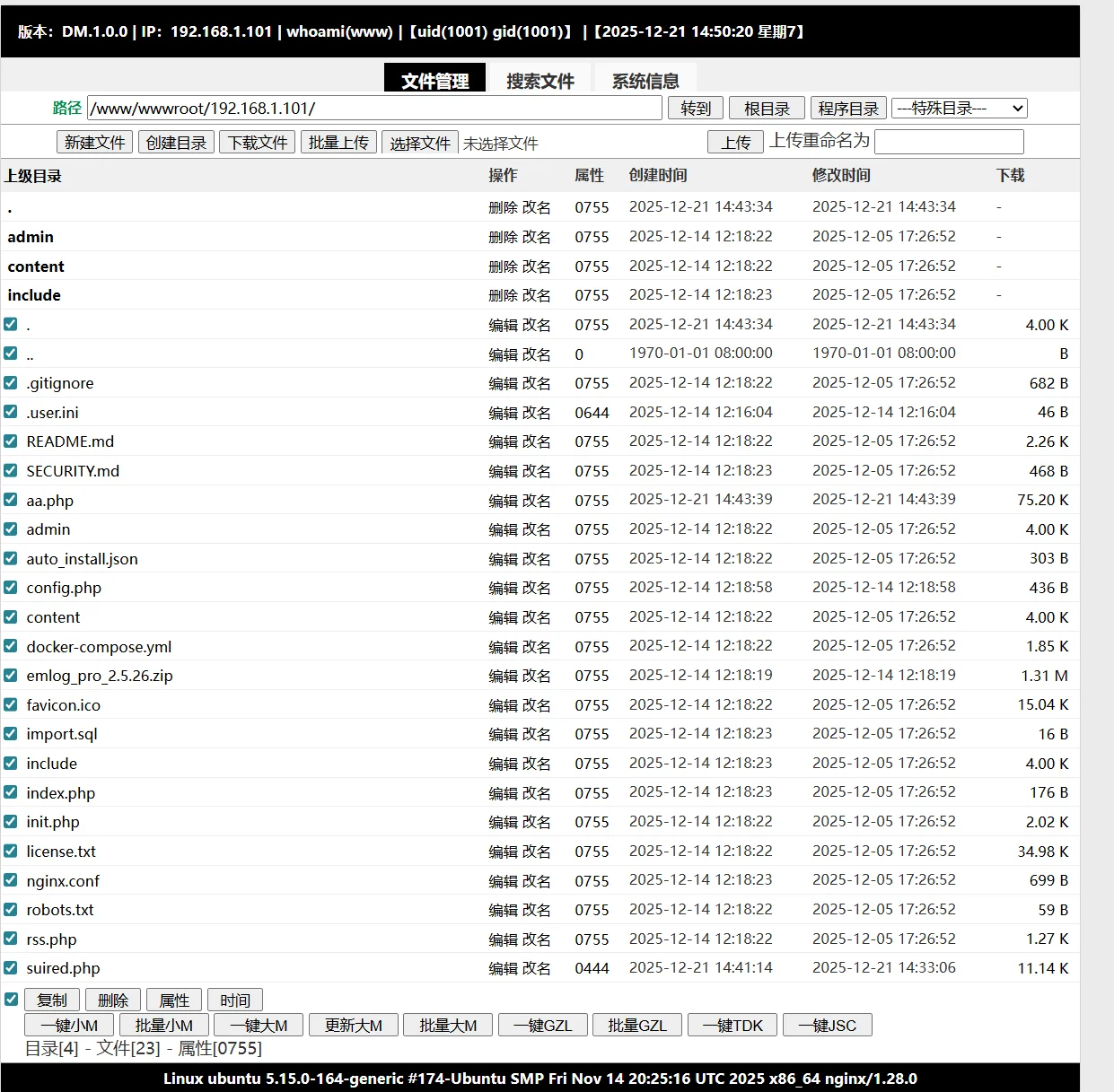Viewport: 1114px width, 1092px height.
Task: Open the 系统信息 tab
Action: coord(645,81)
